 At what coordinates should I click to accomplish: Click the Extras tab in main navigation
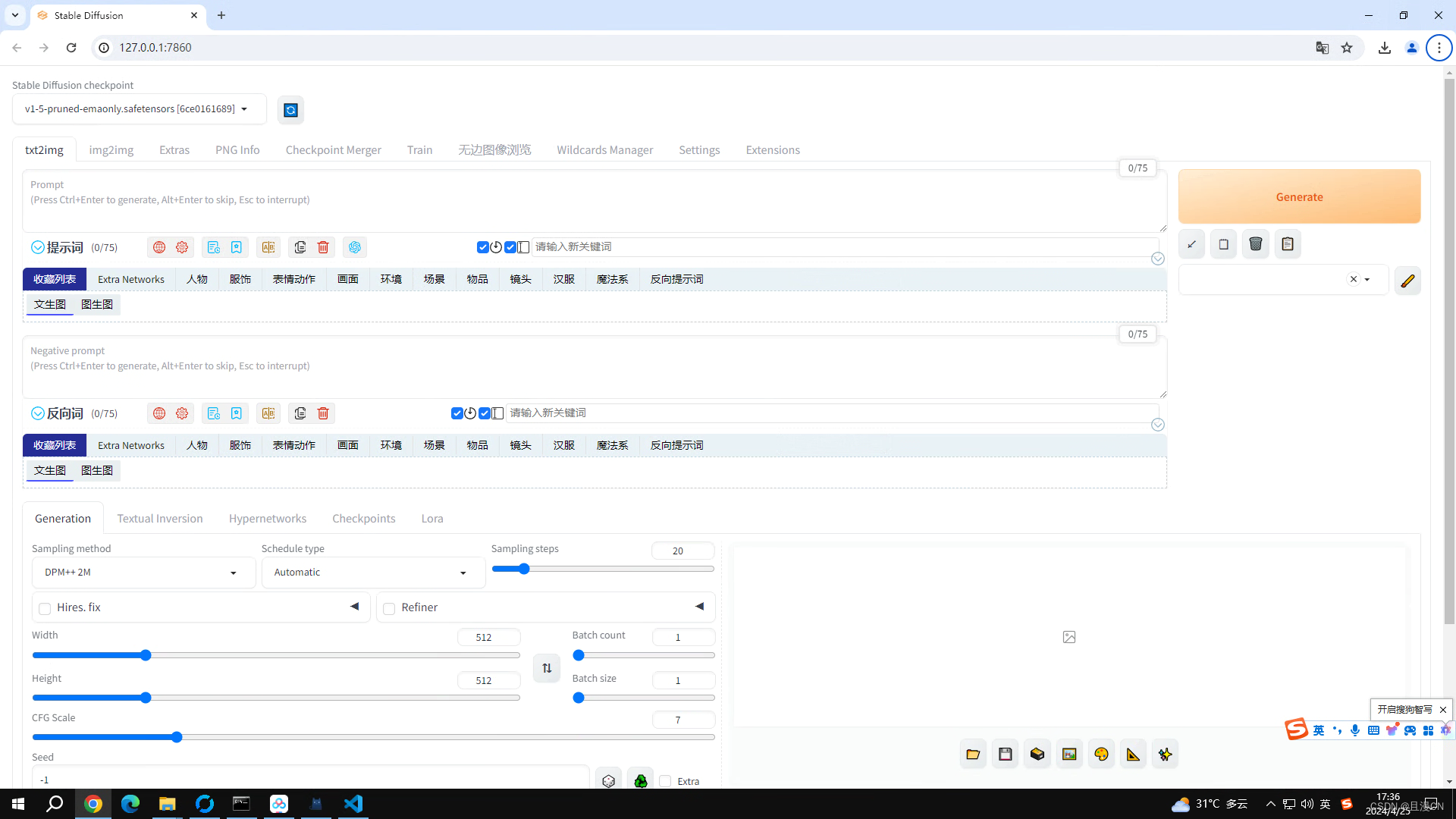point(174,149)
